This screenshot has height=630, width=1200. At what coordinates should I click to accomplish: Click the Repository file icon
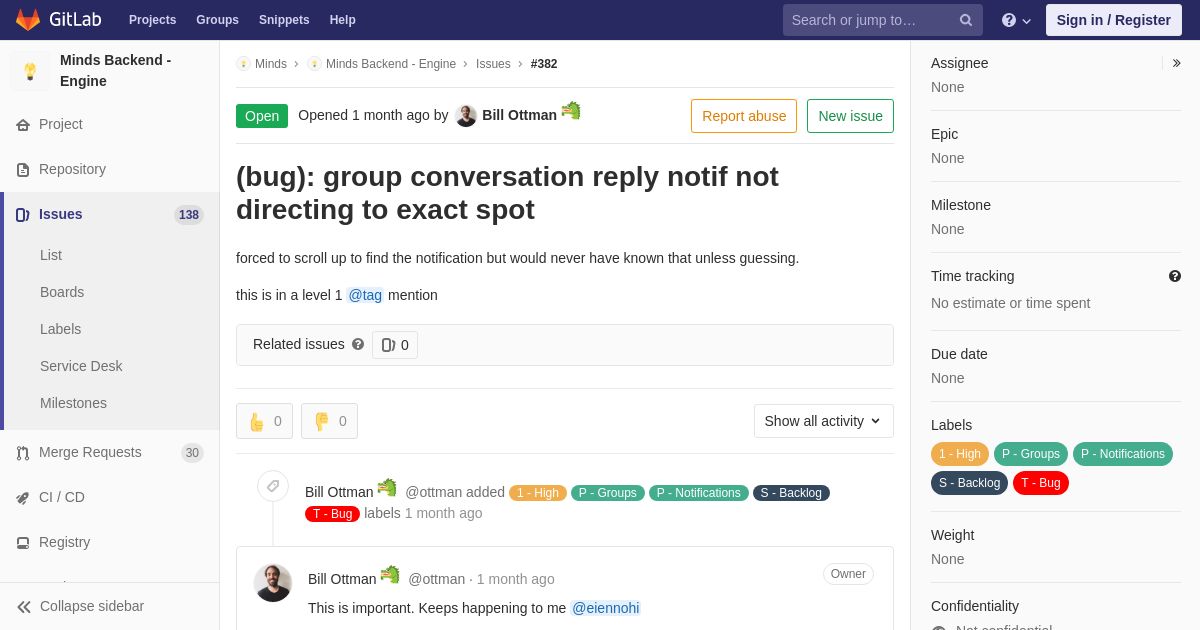point(23,170)
